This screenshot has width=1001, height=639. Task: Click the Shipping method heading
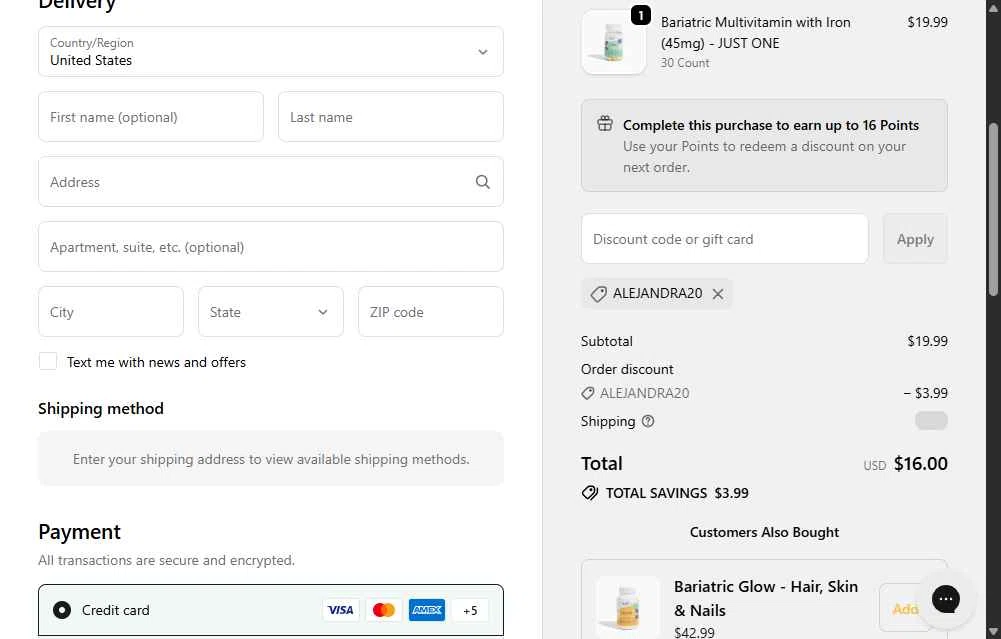101,409
